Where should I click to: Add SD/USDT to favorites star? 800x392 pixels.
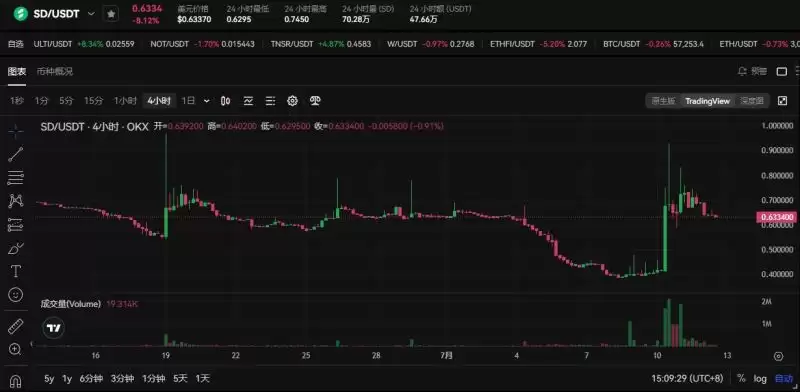point(111,14)
